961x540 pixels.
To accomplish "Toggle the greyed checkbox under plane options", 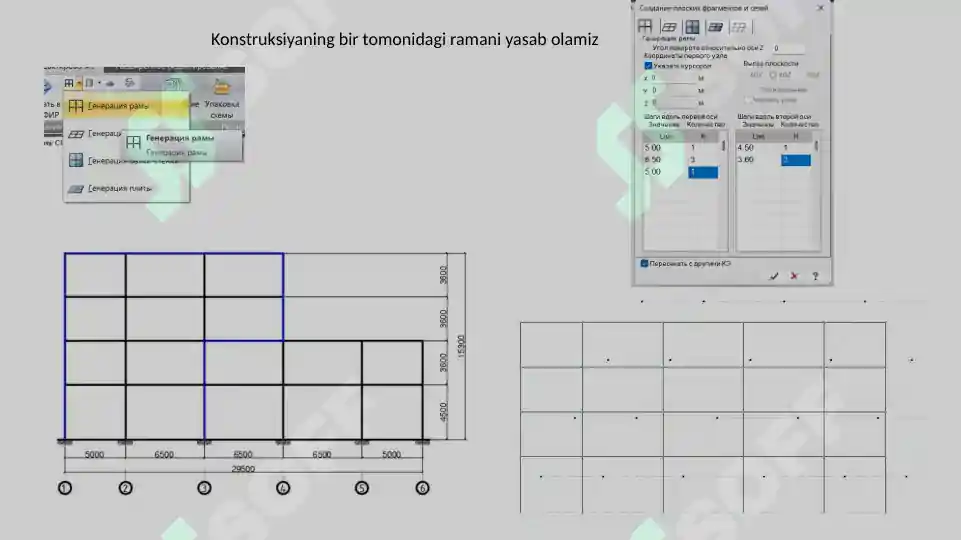I will tap(748, 100).
